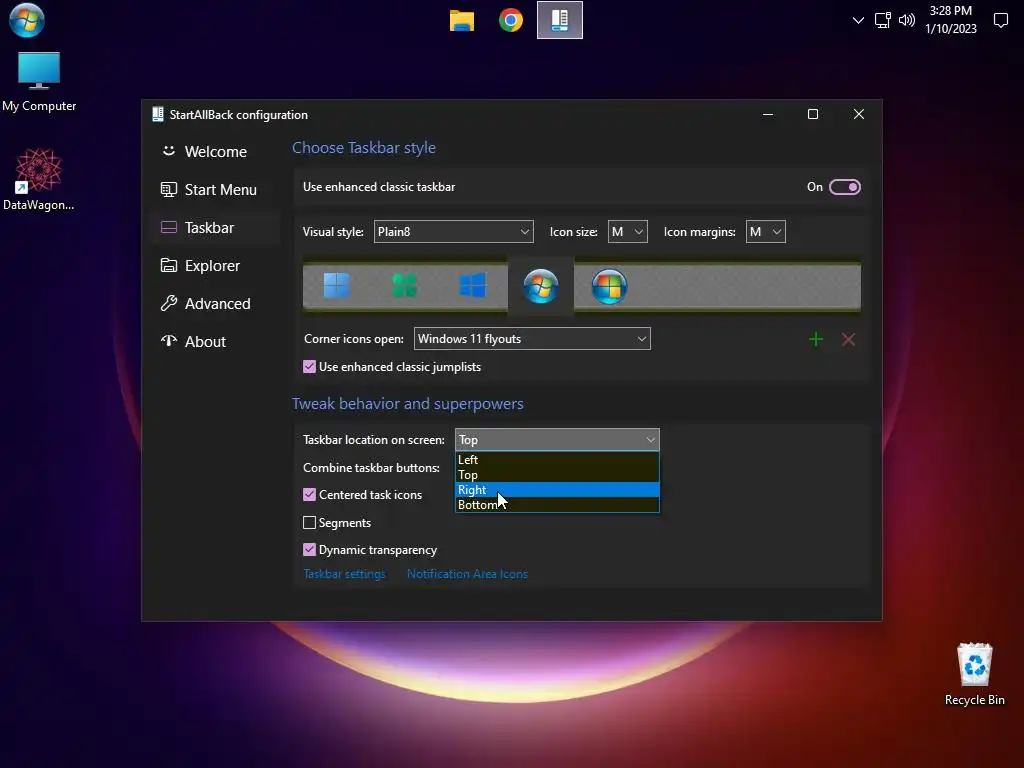1024x768 pixels.
Task: Click the StartAllBack title bar icon
Action: point(157,114)
